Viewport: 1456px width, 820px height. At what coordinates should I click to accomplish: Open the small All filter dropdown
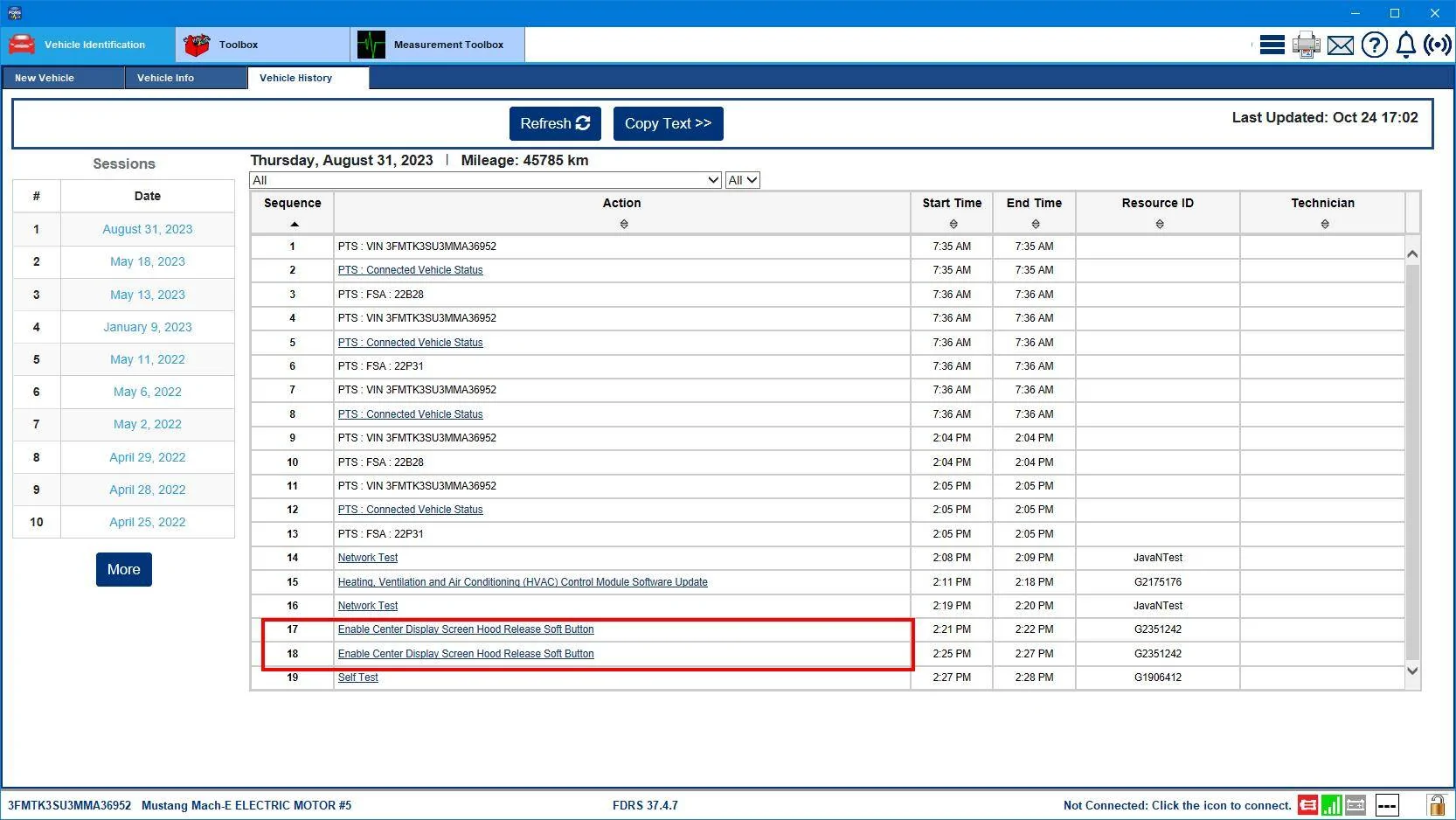coord(743,180)
